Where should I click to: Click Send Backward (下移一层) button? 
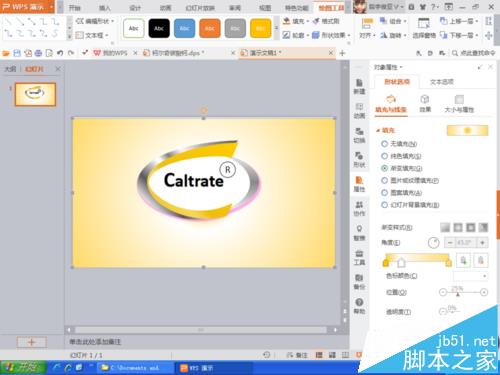(x=459, y=35)
